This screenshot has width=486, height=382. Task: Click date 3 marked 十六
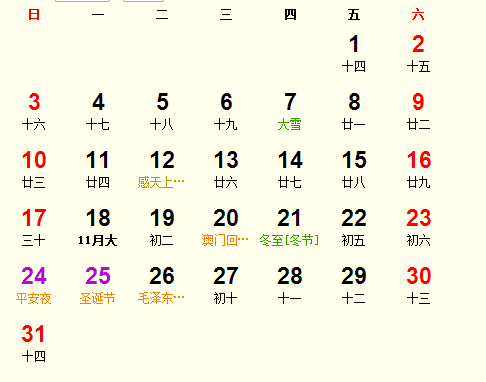pos(34,111)
